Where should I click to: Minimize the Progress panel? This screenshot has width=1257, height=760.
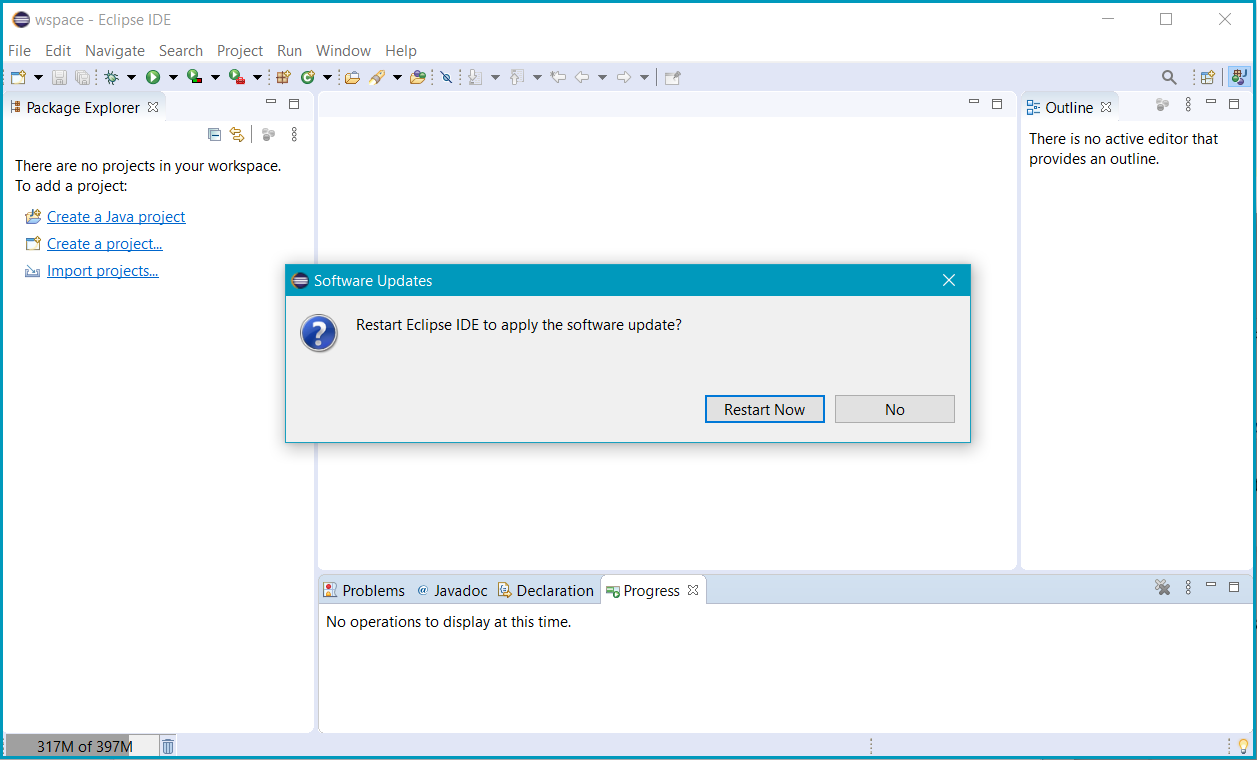(x=1211, y=586)
